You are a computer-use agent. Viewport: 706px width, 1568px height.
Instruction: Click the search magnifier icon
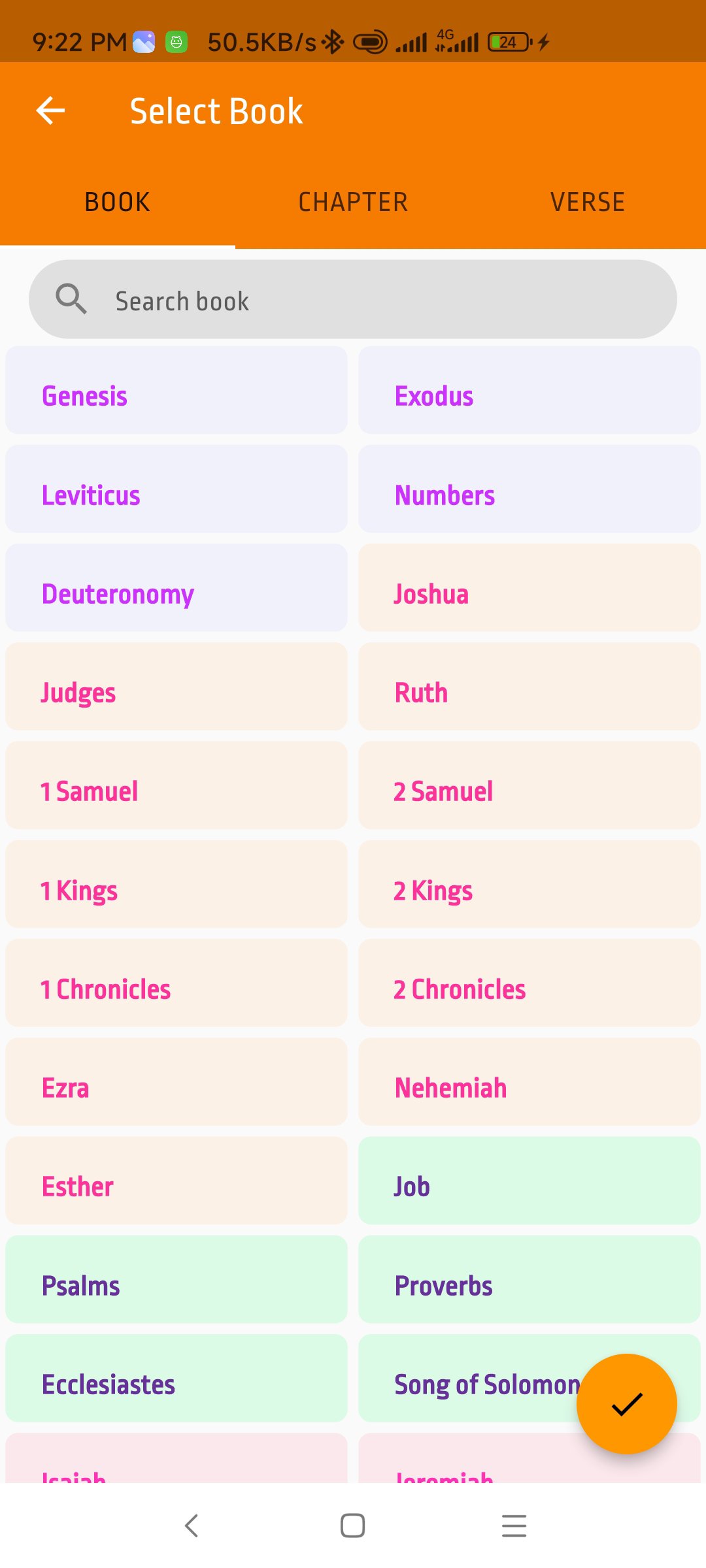click(x=71, y=299)
